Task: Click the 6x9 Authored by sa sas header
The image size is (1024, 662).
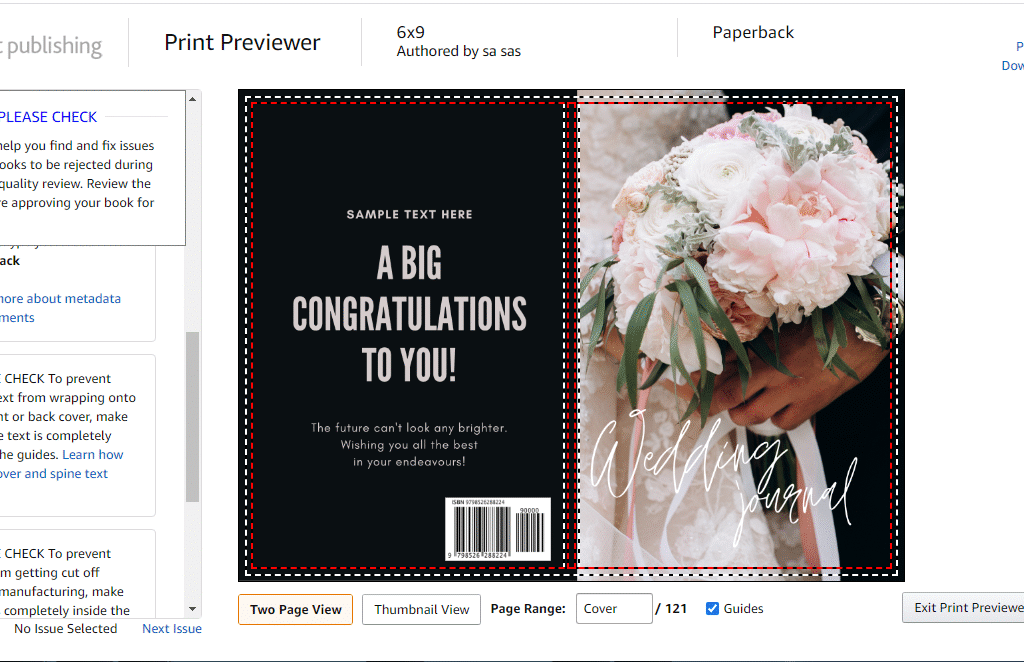Action: (458, 40)
